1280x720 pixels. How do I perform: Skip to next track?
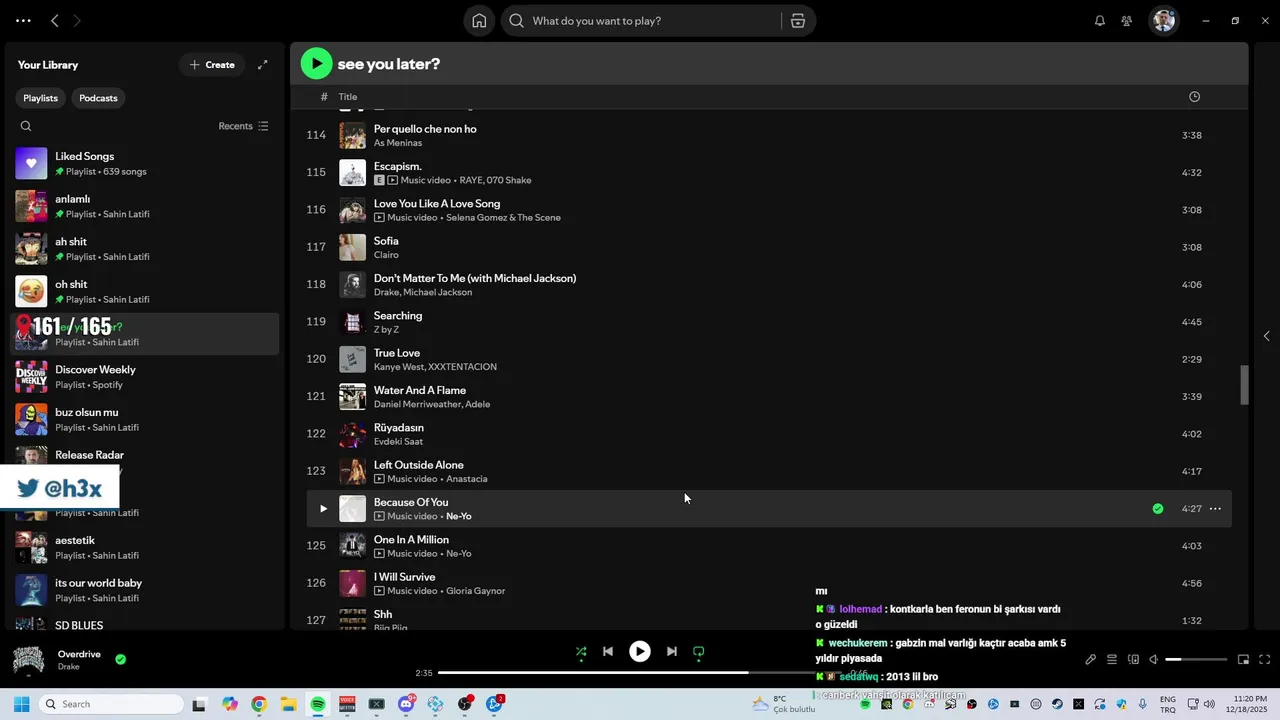coord(672,652)
